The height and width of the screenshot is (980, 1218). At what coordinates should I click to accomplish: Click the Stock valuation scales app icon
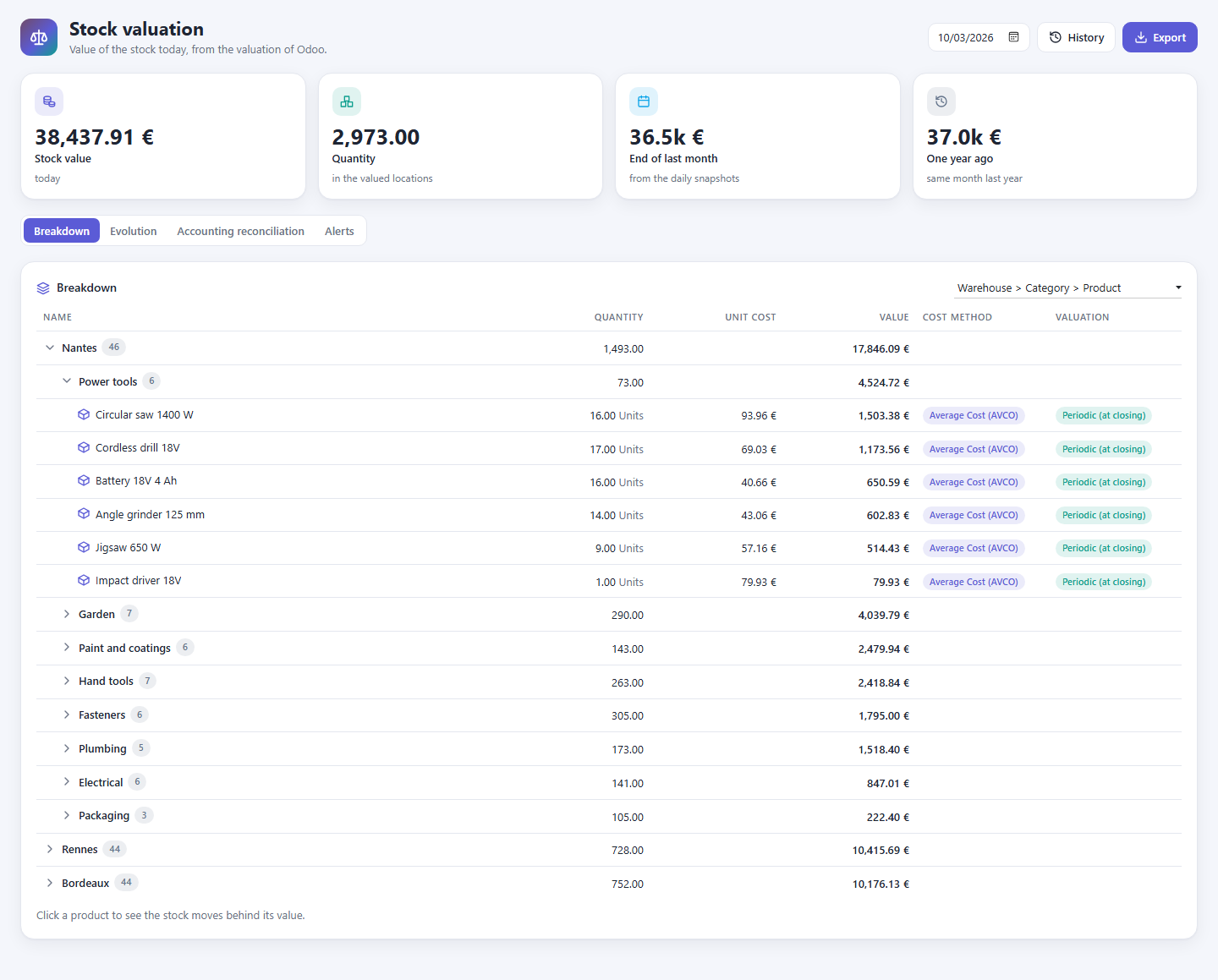point(39,37)
